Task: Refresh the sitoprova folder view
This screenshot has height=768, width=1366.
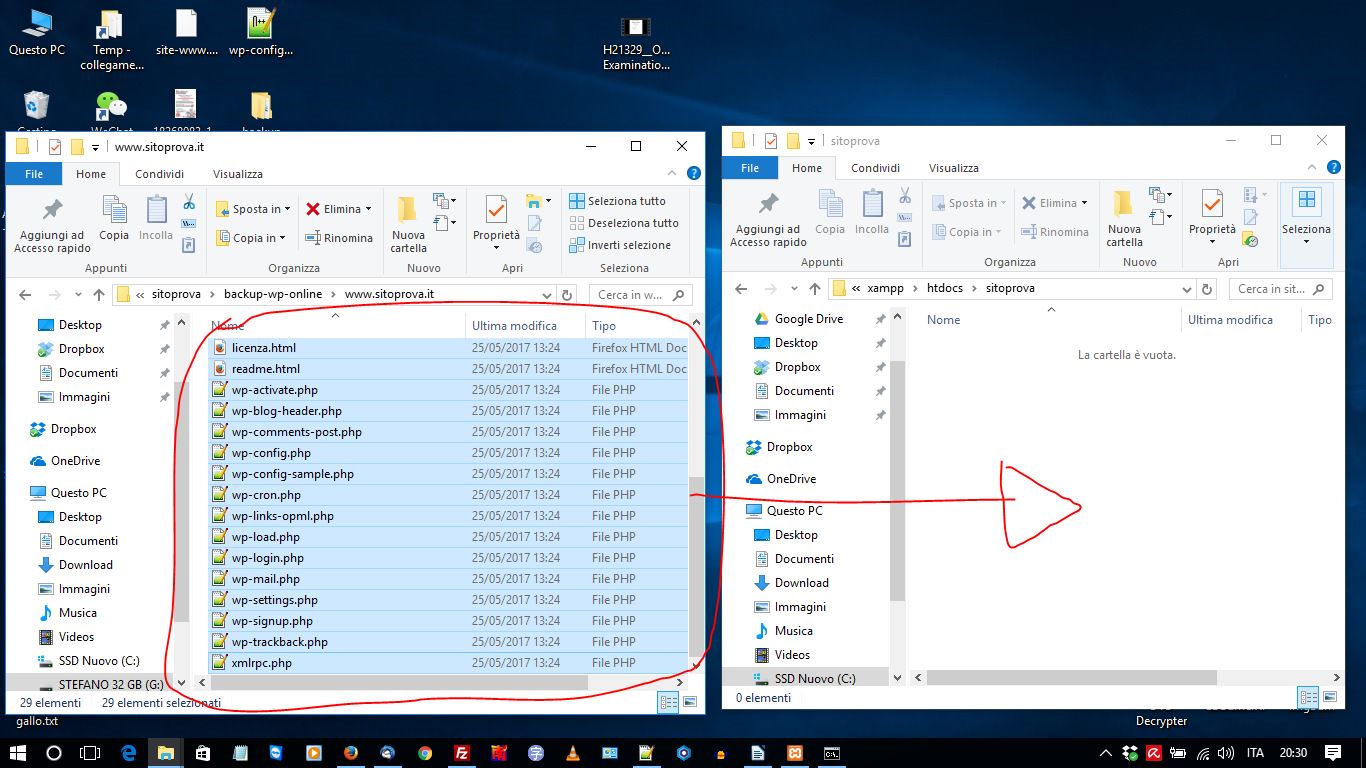Action: coord(1207,289)
